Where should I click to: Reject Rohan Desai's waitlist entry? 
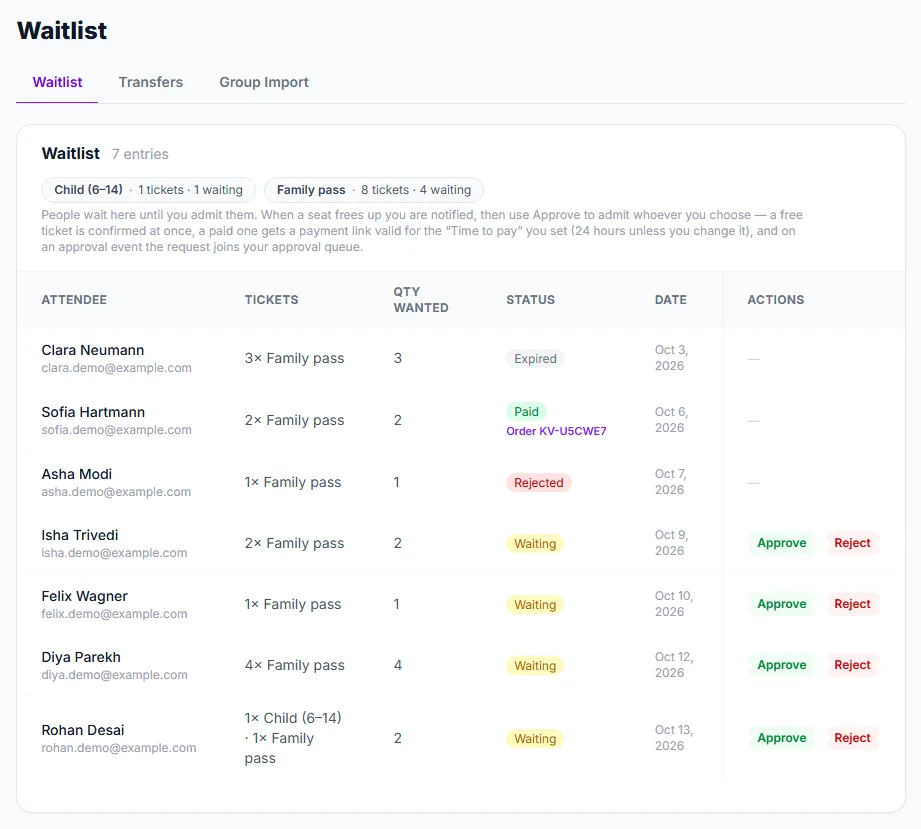click(852, 738)
